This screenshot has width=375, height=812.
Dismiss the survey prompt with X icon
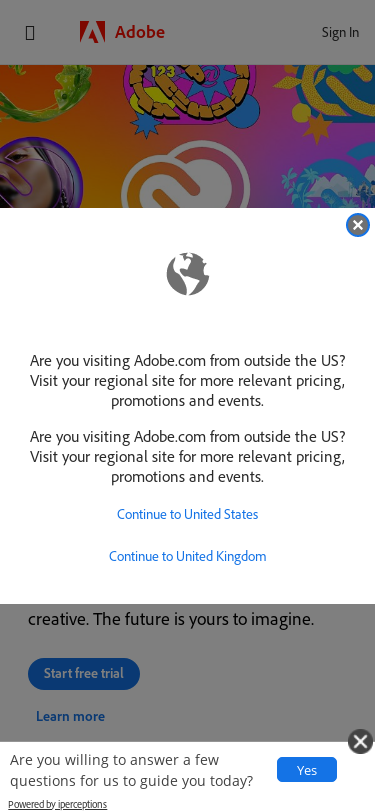point(360,741)
